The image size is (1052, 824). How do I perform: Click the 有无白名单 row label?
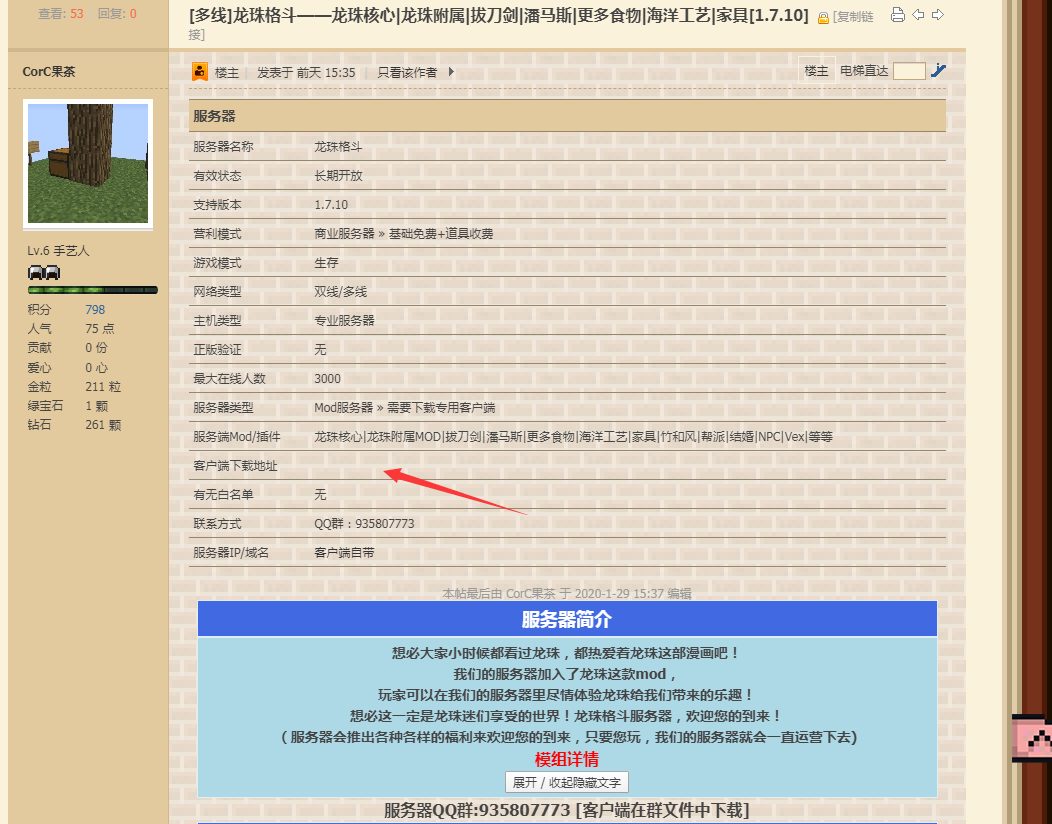tap(223, 495)
